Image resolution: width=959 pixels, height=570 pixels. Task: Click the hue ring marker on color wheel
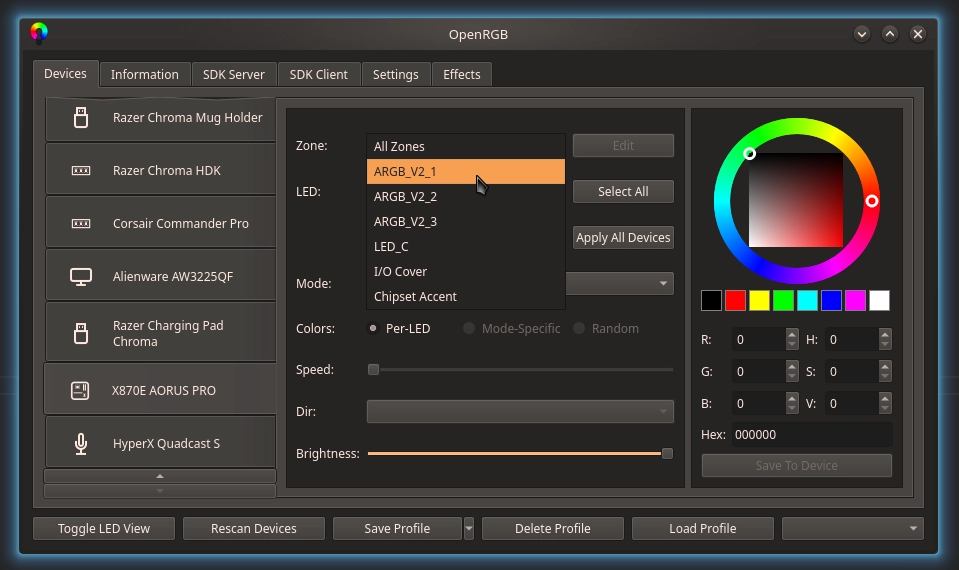[872, 201]
